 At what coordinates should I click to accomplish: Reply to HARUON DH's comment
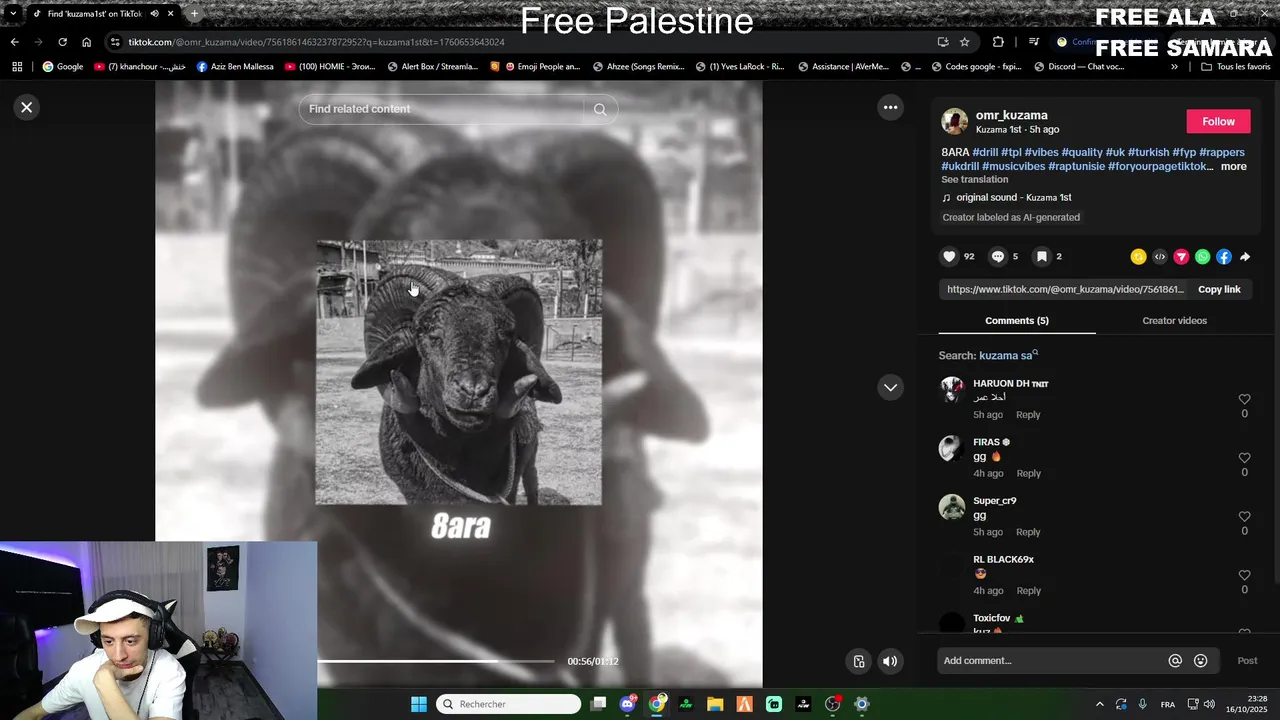tap(1028, 415)
